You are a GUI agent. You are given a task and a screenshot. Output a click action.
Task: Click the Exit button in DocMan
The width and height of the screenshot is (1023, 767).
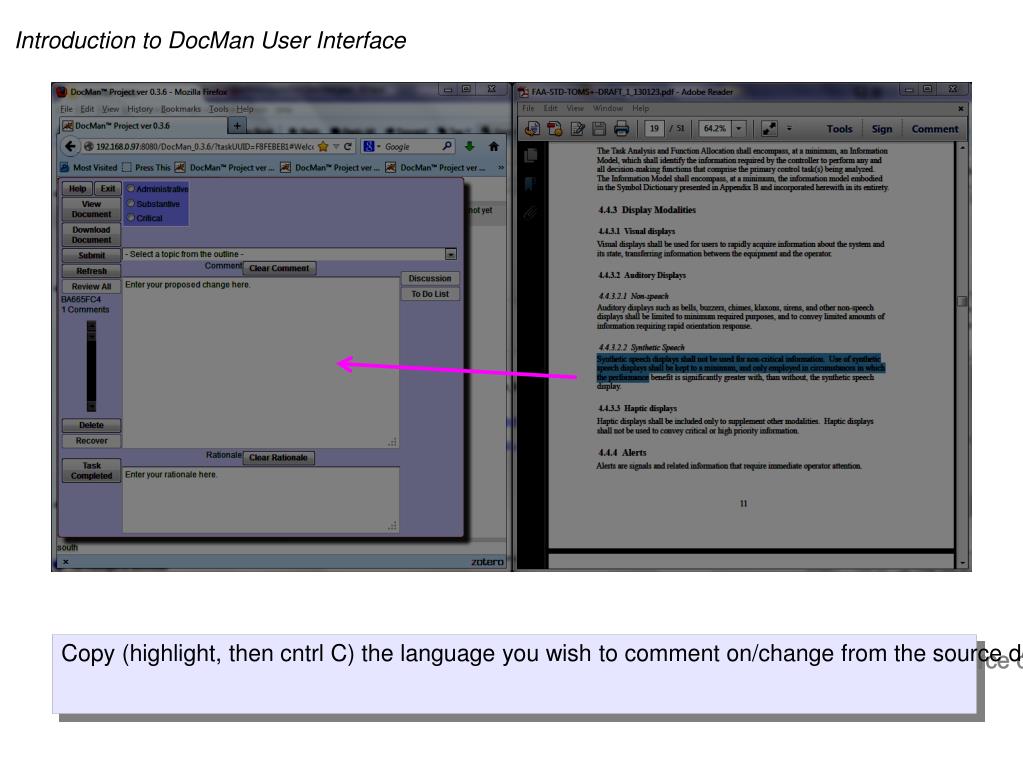coord(108,188)
